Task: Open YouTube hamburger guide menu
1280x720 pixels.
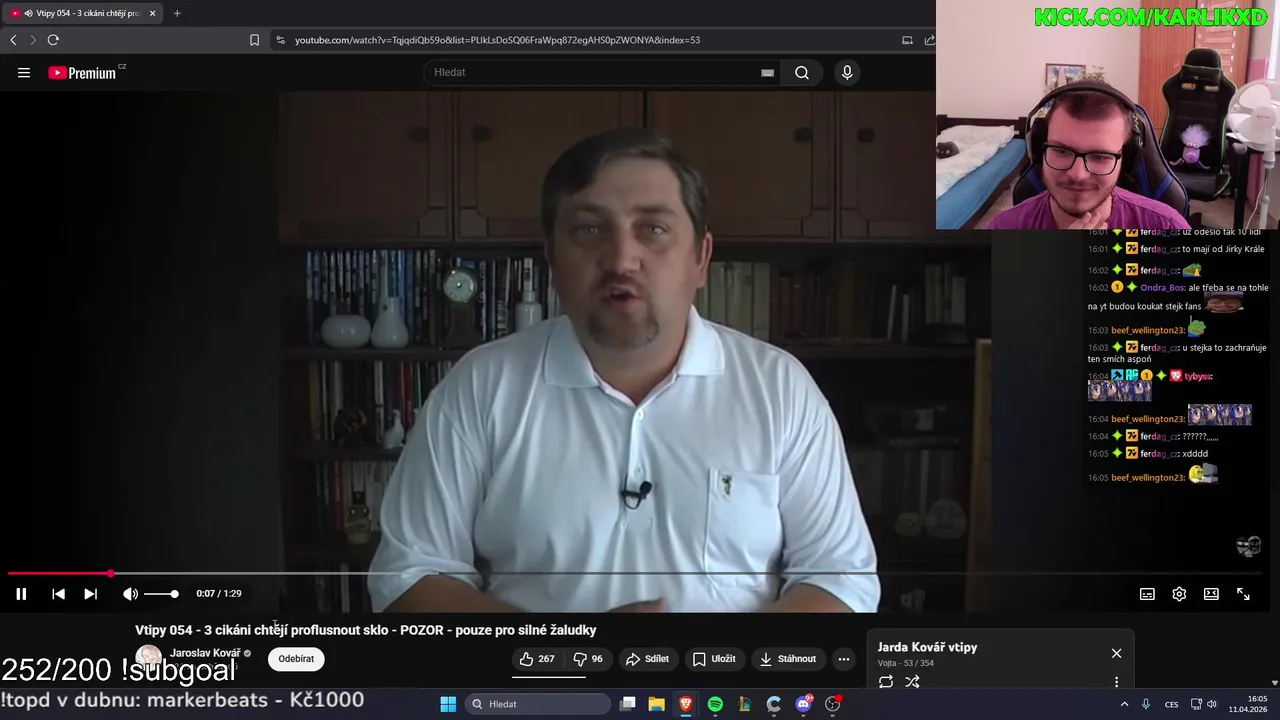Action: pyautogui.click(x=24, y=72)
